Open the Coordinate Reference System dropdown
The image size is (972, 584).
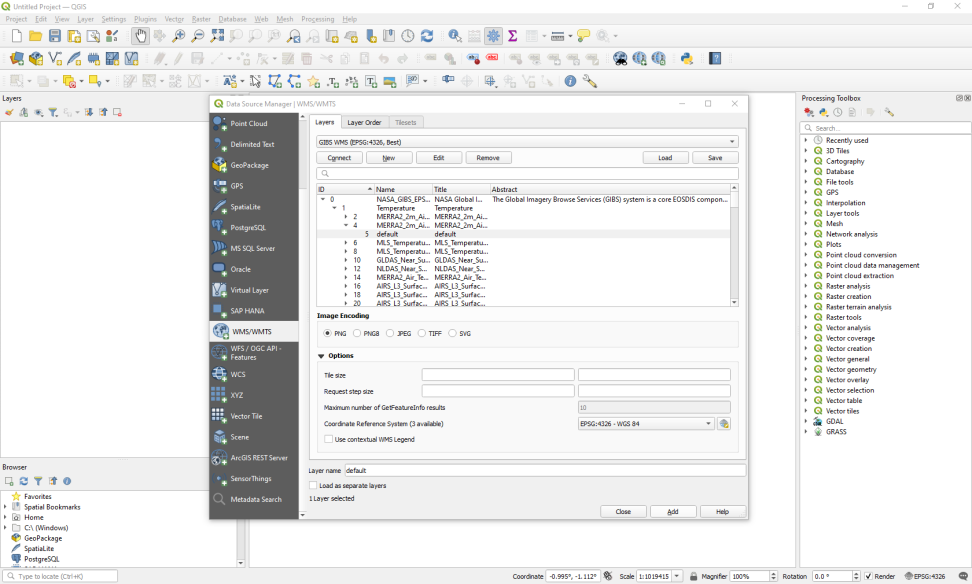645,424
